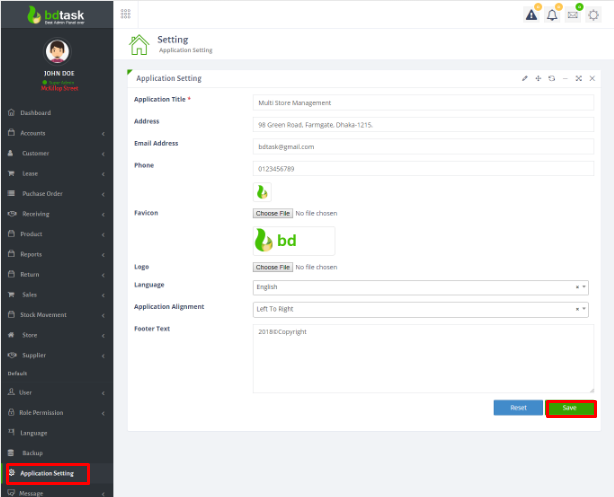Click the settings gear icon in header

tap(594, 14)
